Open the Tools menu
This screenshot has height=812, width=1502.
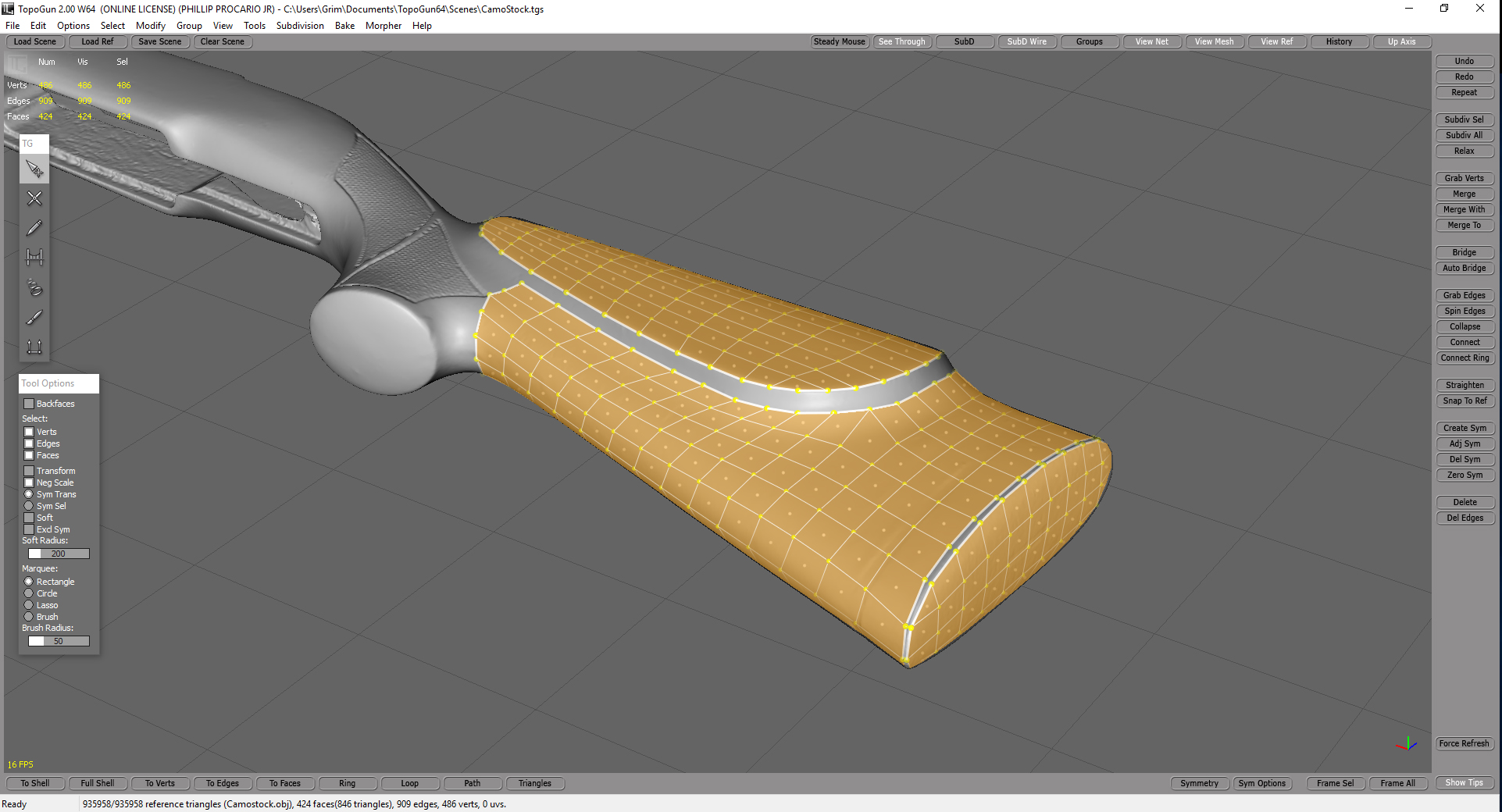click(255, 26)
